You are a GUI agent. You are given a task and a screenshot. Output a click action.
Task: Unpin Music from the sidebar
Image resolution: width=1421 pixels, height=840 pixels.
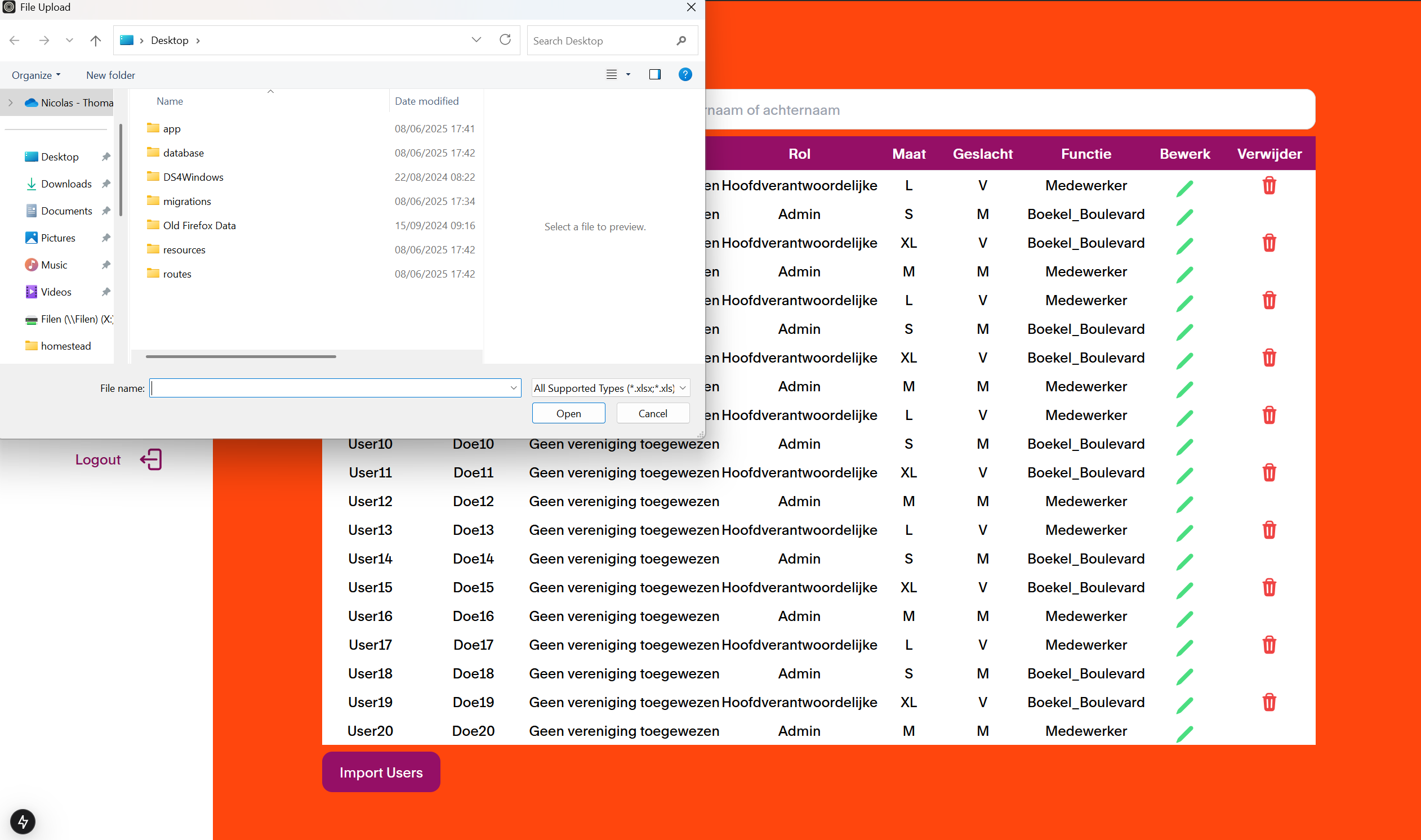pyautogui.click(x=106, y=265)
